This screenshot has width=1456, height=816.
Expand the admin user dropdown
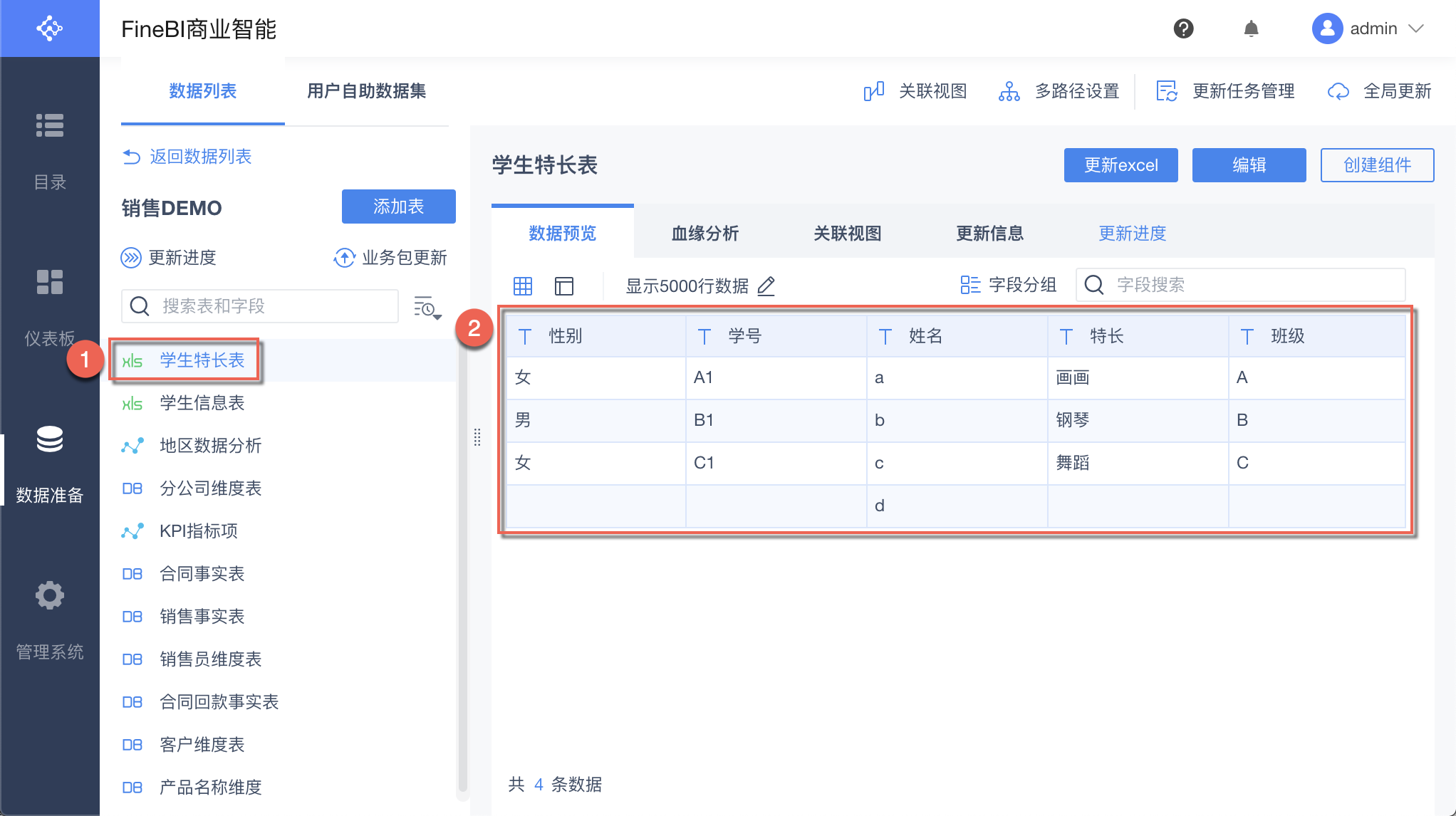click(x=1415, y=28)
